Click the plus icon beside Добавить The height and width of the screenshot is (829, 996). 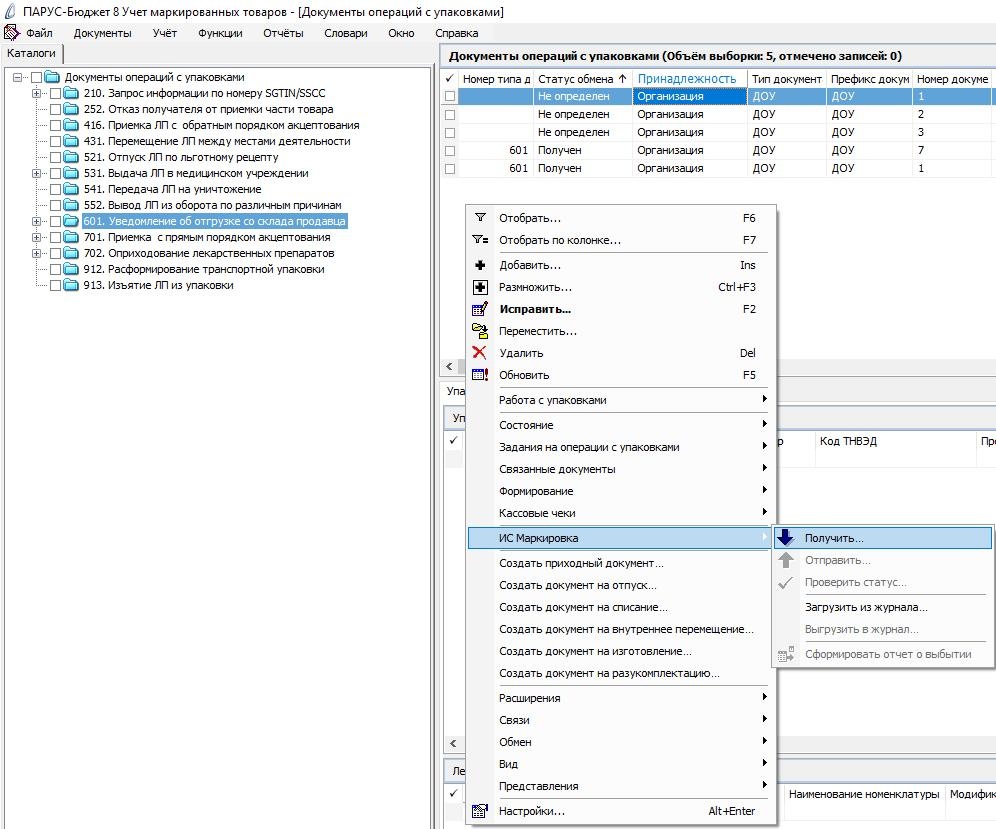[480, 265]
